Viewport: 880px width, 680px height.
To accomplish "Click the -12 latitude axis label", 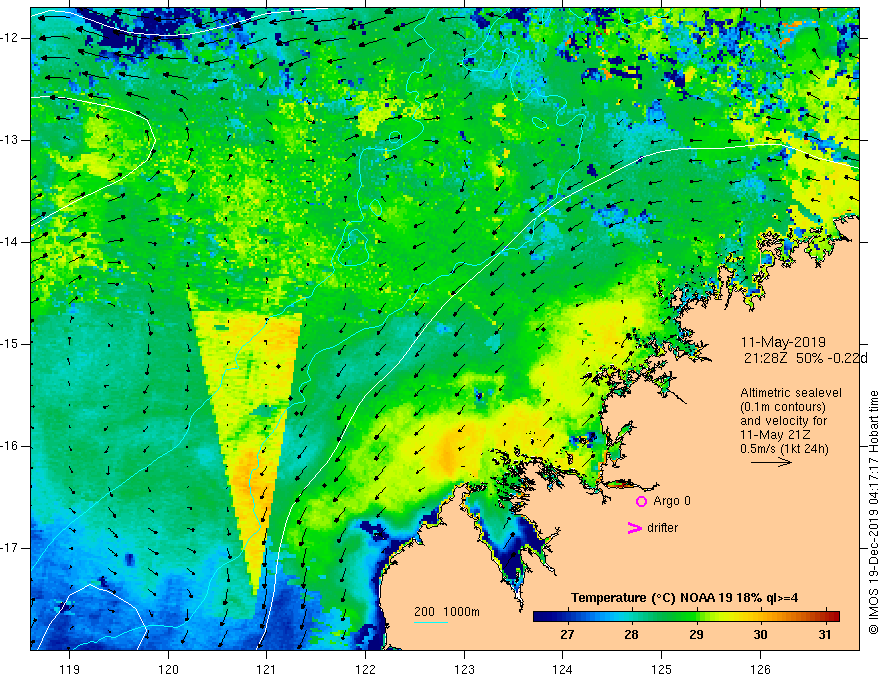I will (10, 38).
